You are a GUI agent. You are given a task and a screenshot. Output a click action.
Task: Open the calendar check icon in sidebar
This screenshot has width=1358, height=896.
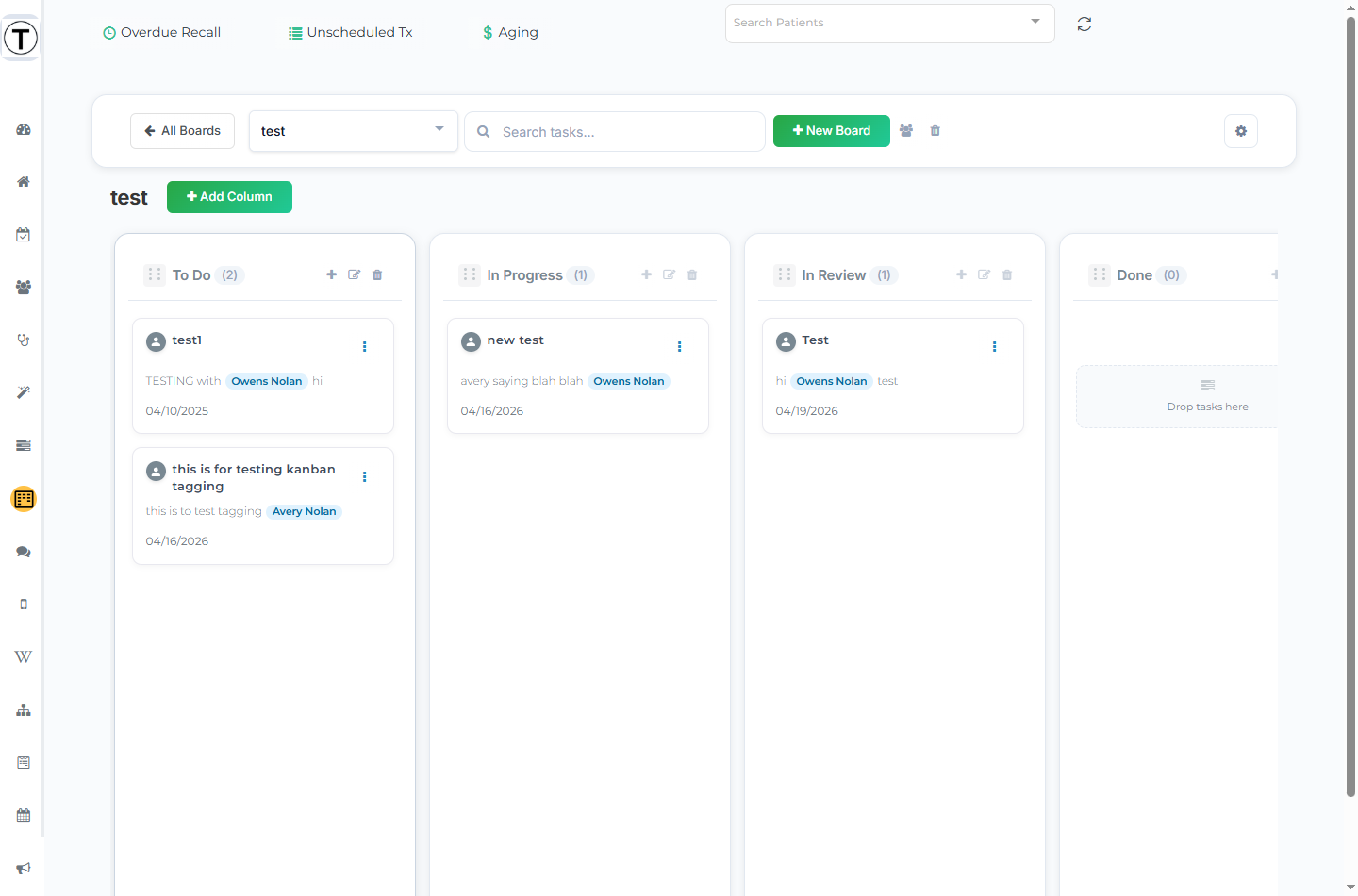coord(24,235)
